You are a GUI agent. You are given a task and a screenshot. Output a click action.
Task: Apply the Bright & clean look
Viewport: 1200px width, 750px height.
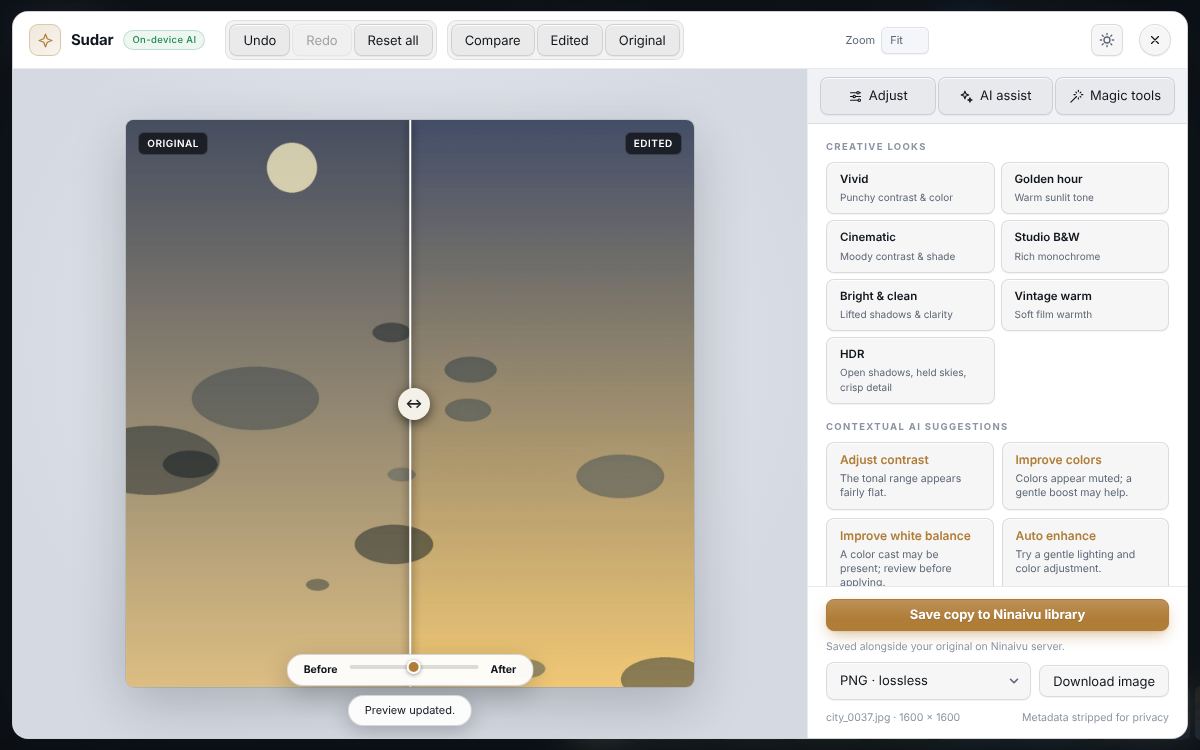910,305
